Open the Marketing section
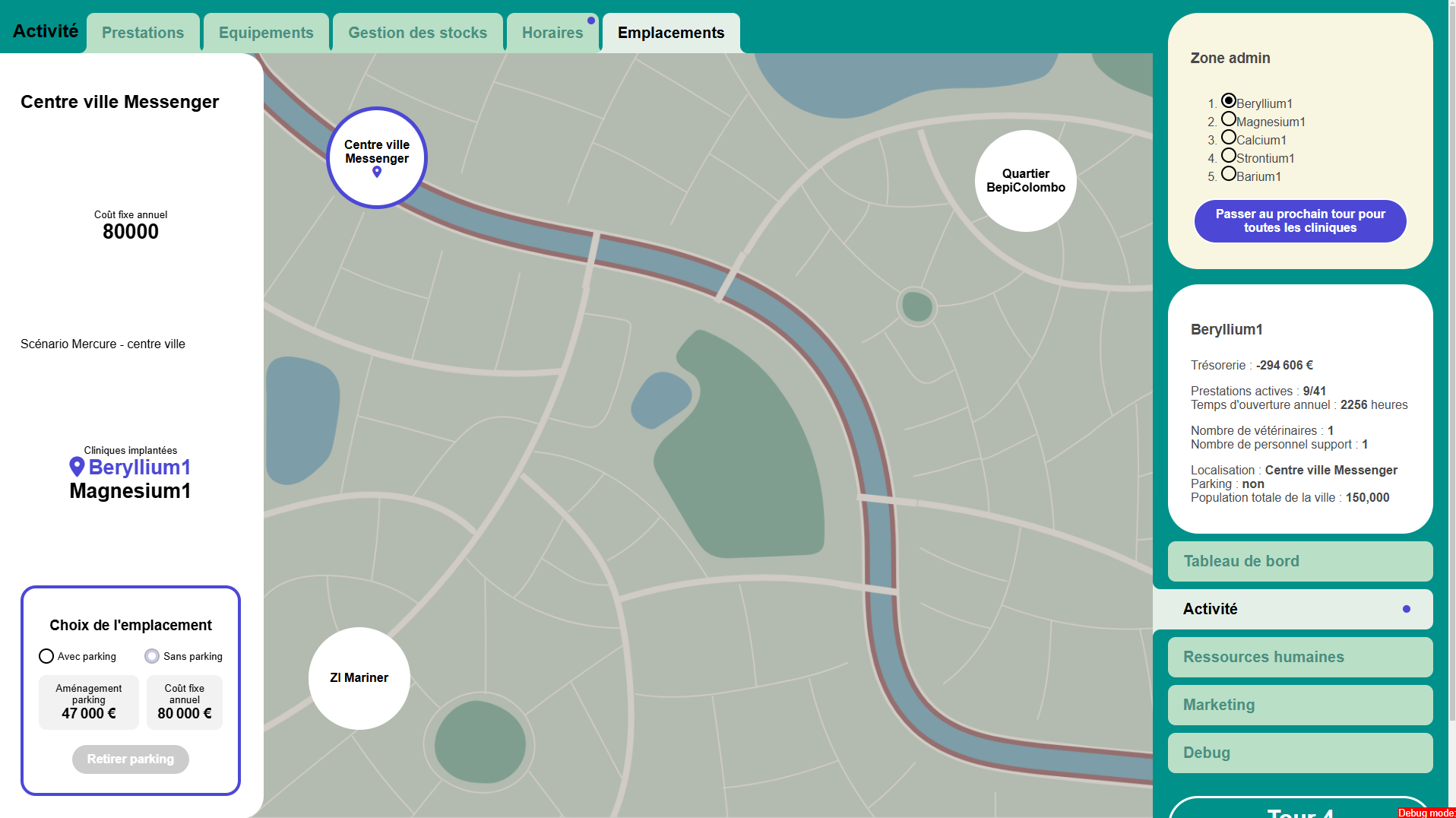The width and height of the screenshot is (1456, 818). 1299,705
